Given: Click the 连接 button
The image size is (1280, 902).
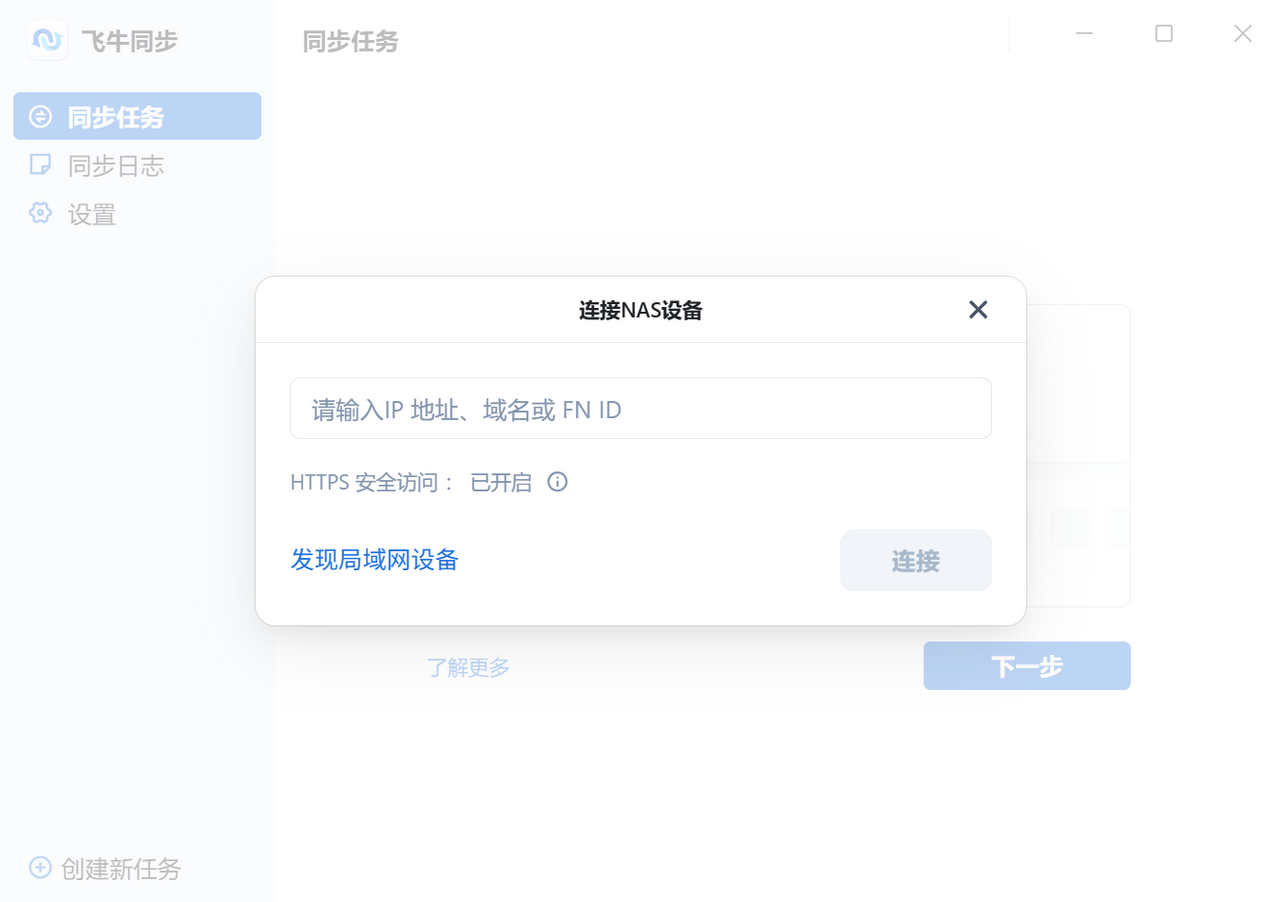Looking at the screenshot, I should point(915,560).
